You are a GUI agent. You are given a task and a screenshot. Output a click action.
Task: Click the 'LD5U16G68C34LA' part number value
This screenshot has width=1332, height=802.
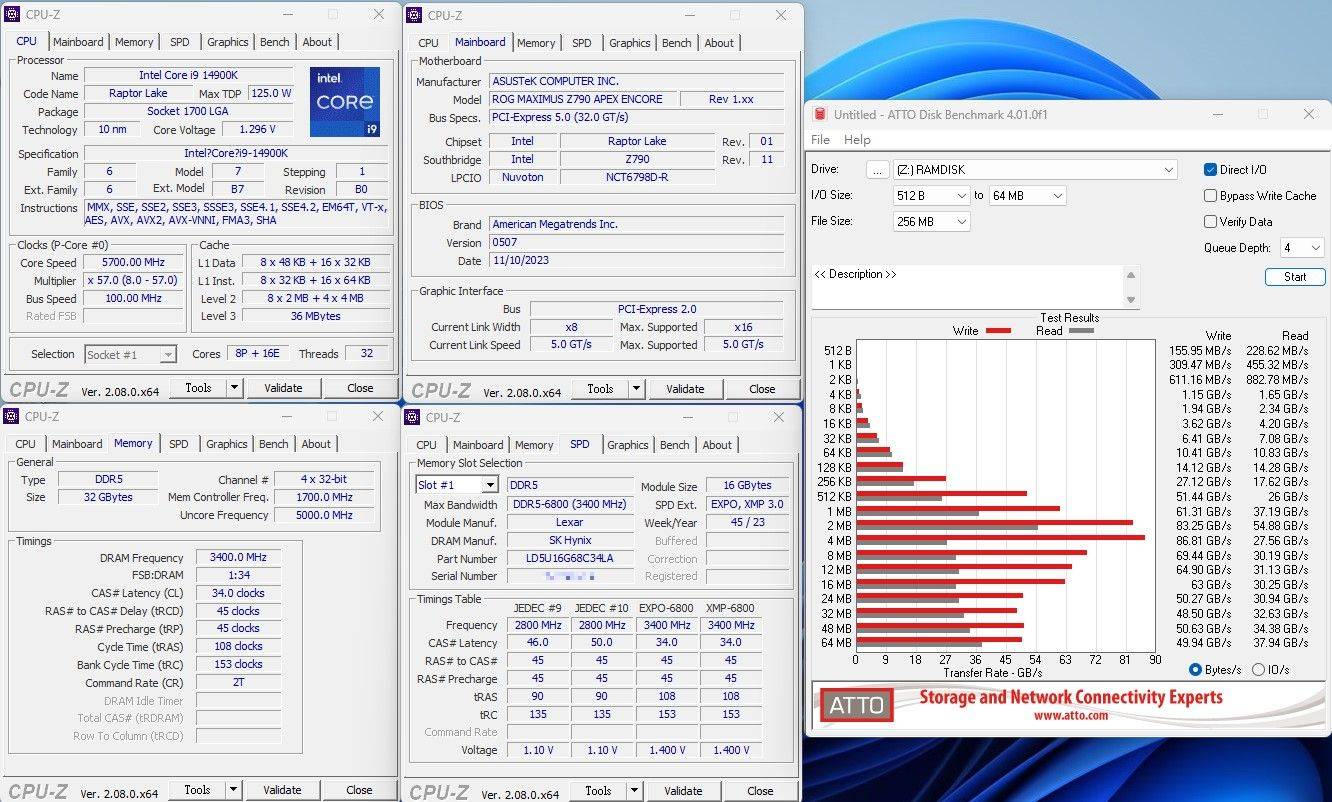569,559
